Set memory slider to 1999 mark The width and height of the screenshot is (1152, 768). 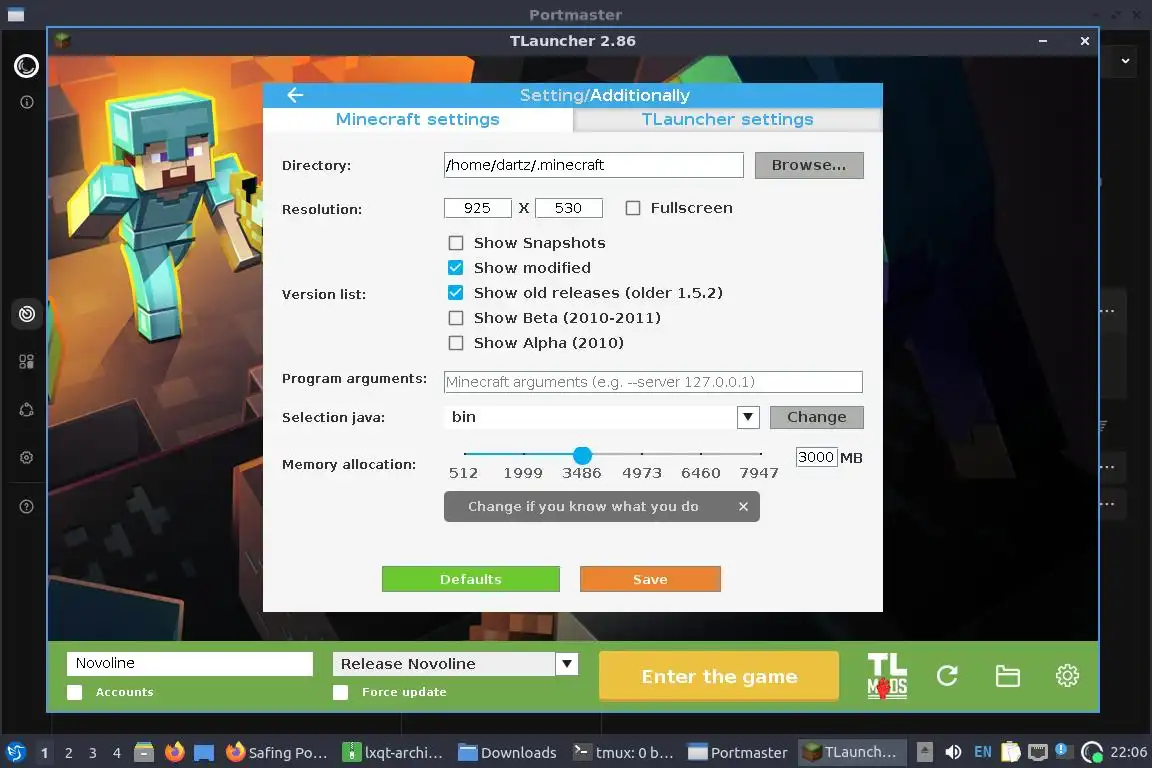click(523, 454)
